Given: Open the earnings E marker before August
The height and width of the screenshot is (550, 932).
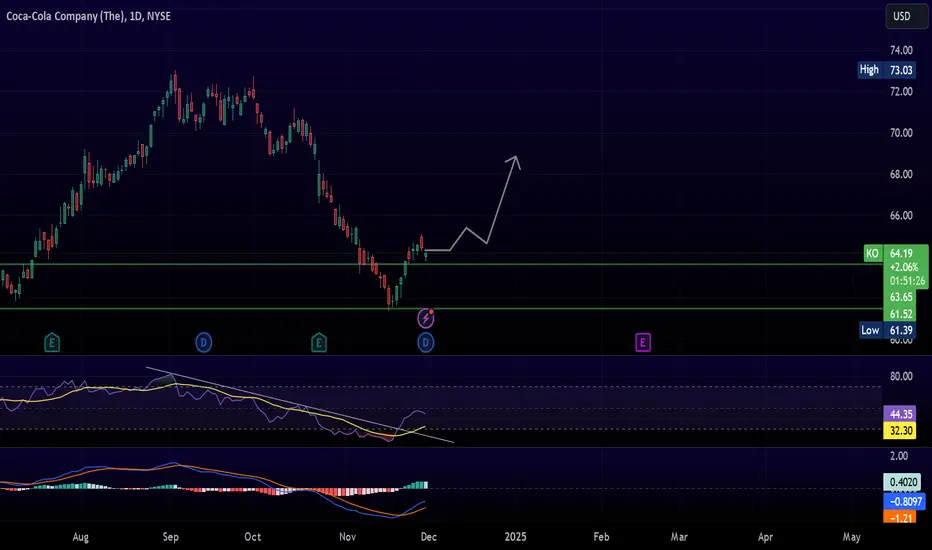Looking at the screenshot, I should pos(52,342).
